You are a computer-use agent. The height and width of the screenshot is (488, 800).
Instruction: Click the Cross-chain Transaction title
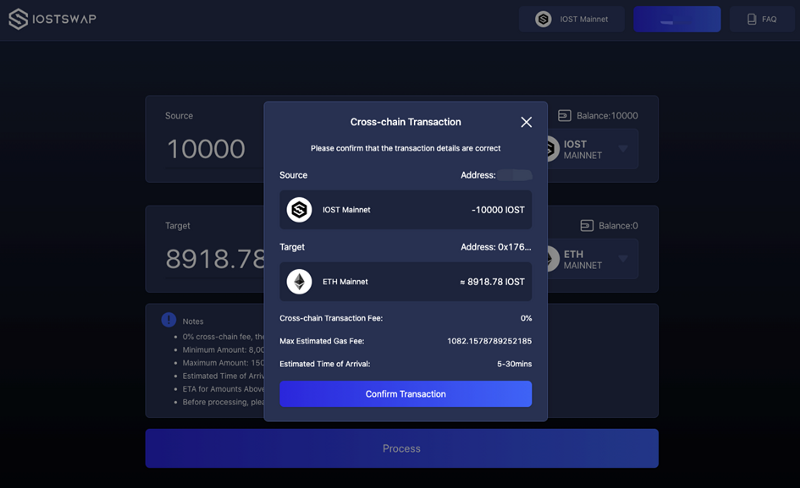coord(406,122)
